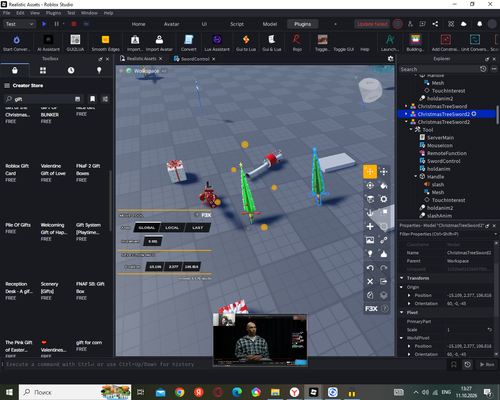Open the Toolbox Recent clock tab
The image size is (500, 400).
[x=71, y=70]
